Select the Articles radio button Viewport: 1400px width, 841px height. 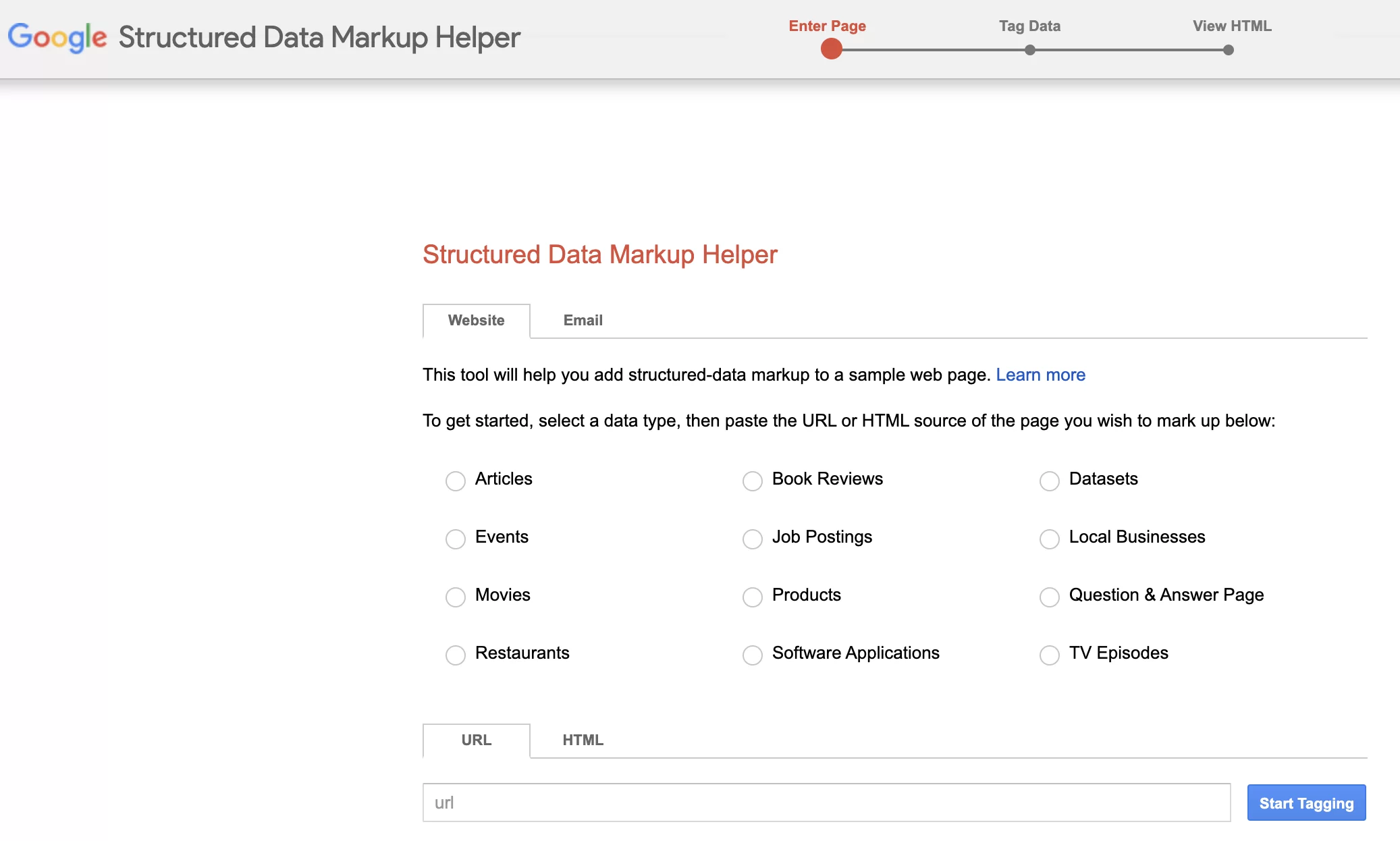pyautogui.click(x=456, y=481)
